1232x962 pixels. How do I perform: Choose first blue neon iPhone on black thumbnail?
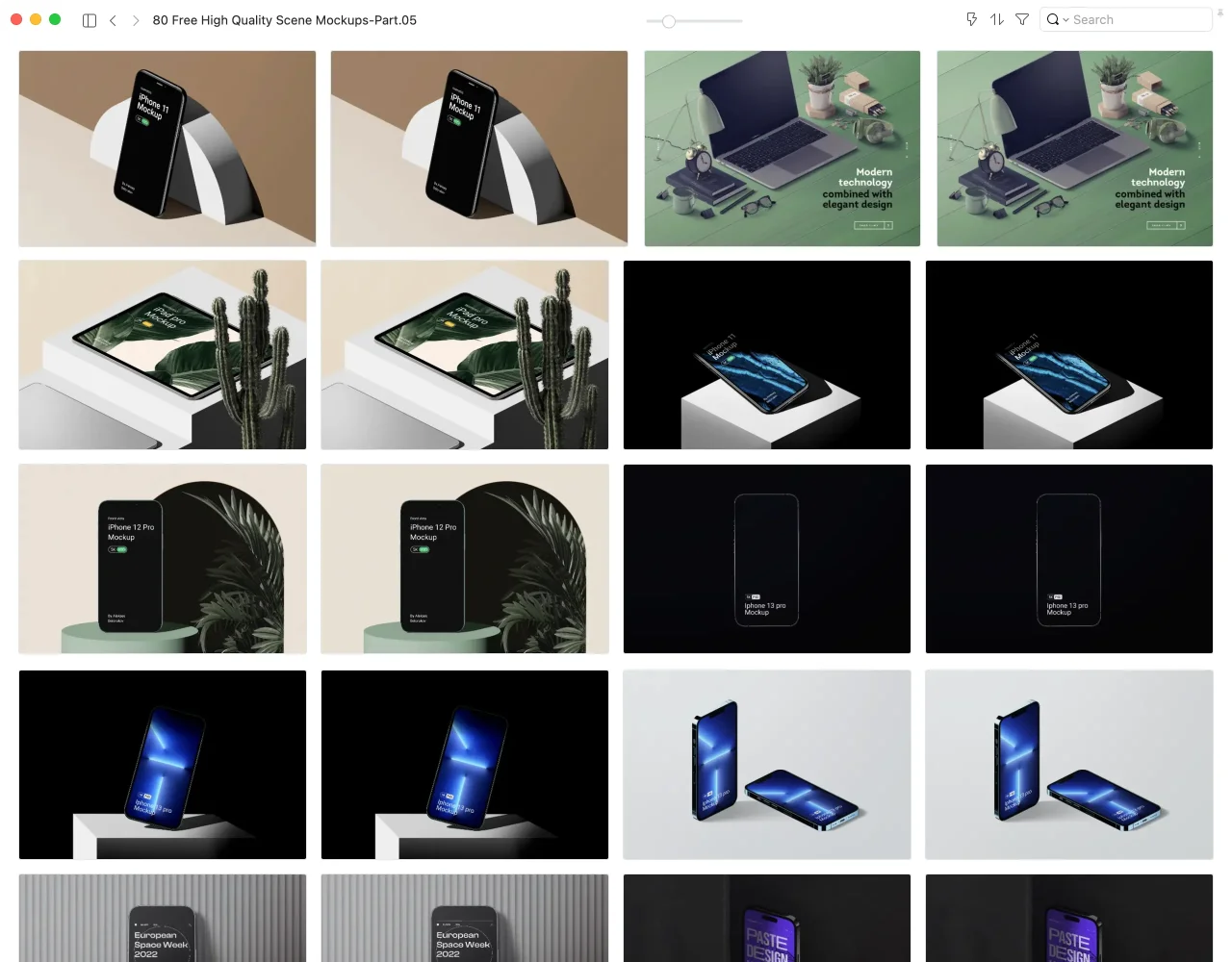click(x=163, y=765)
